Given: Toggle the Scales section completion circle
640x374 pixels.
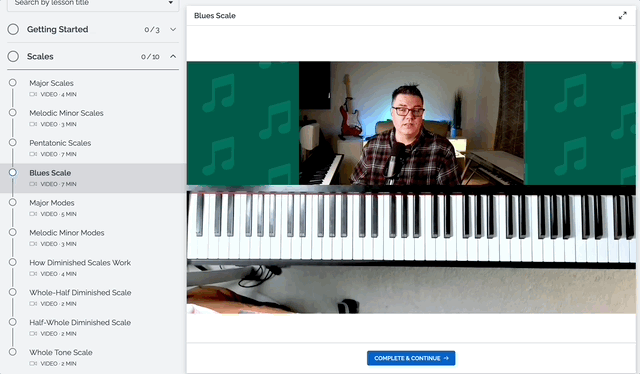Looking at the screenshot, I should pyautogui.click(x=13, y=56).
